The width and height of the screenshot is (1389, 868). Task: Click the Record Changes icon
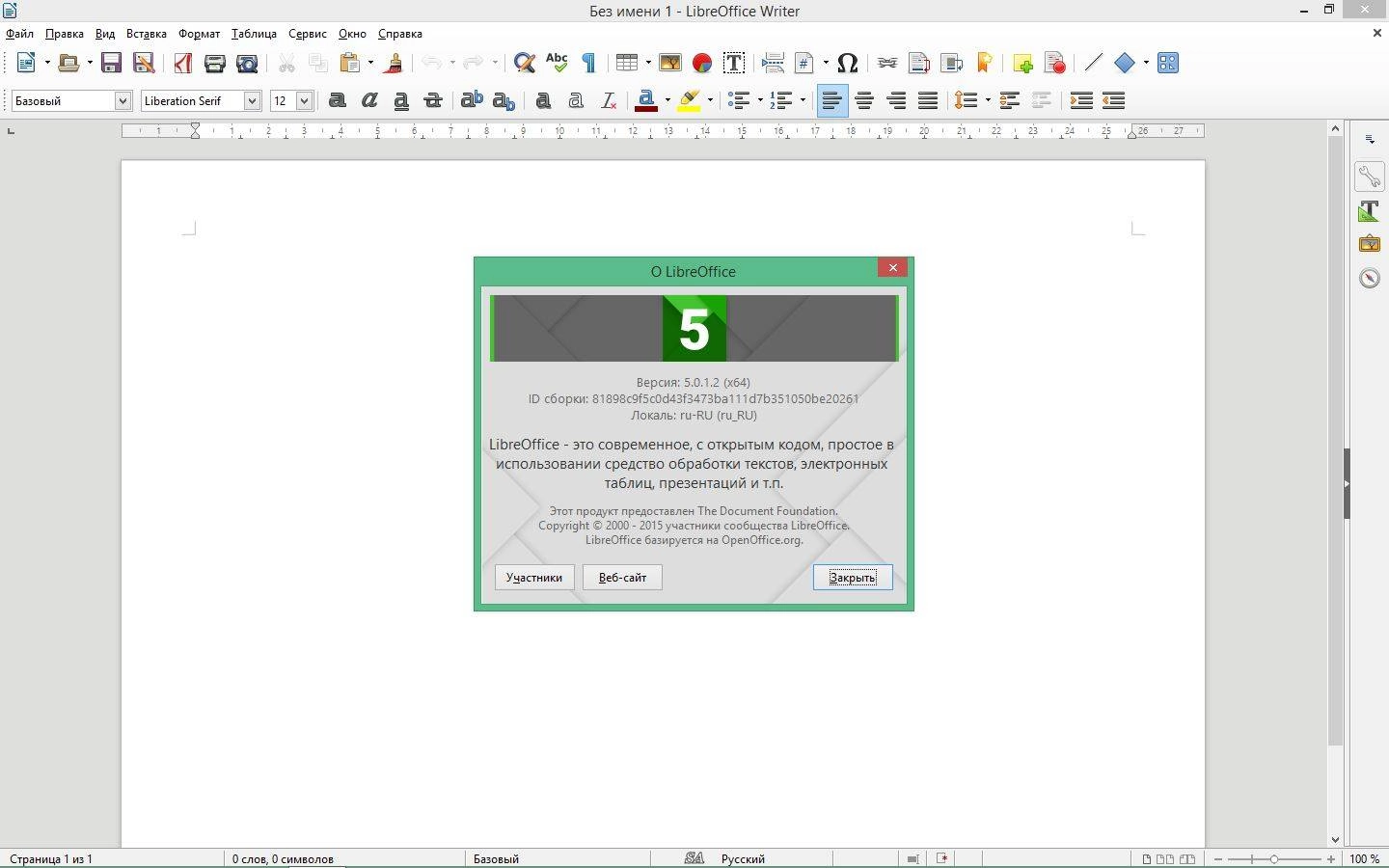pyautogui.click(x=1055, y=64)
